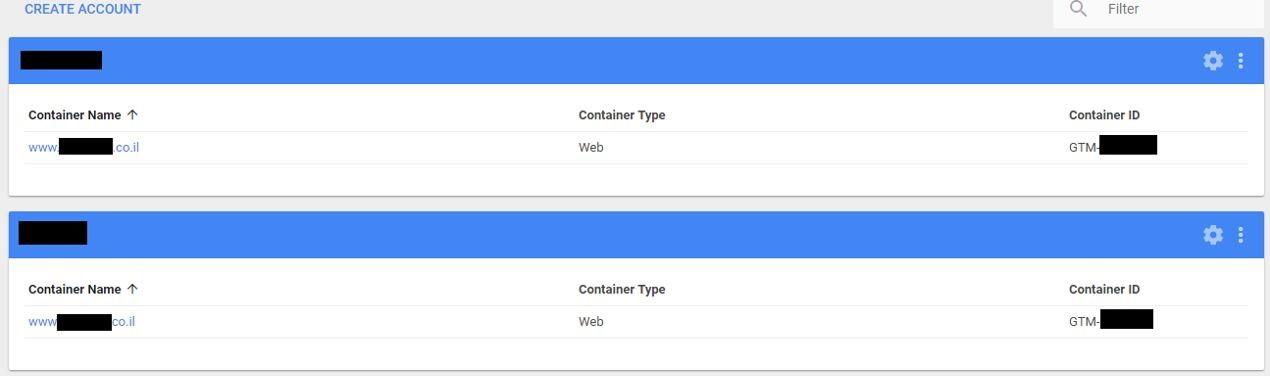
Task: Click Container ID header in first table
Action: point(1104,115)
